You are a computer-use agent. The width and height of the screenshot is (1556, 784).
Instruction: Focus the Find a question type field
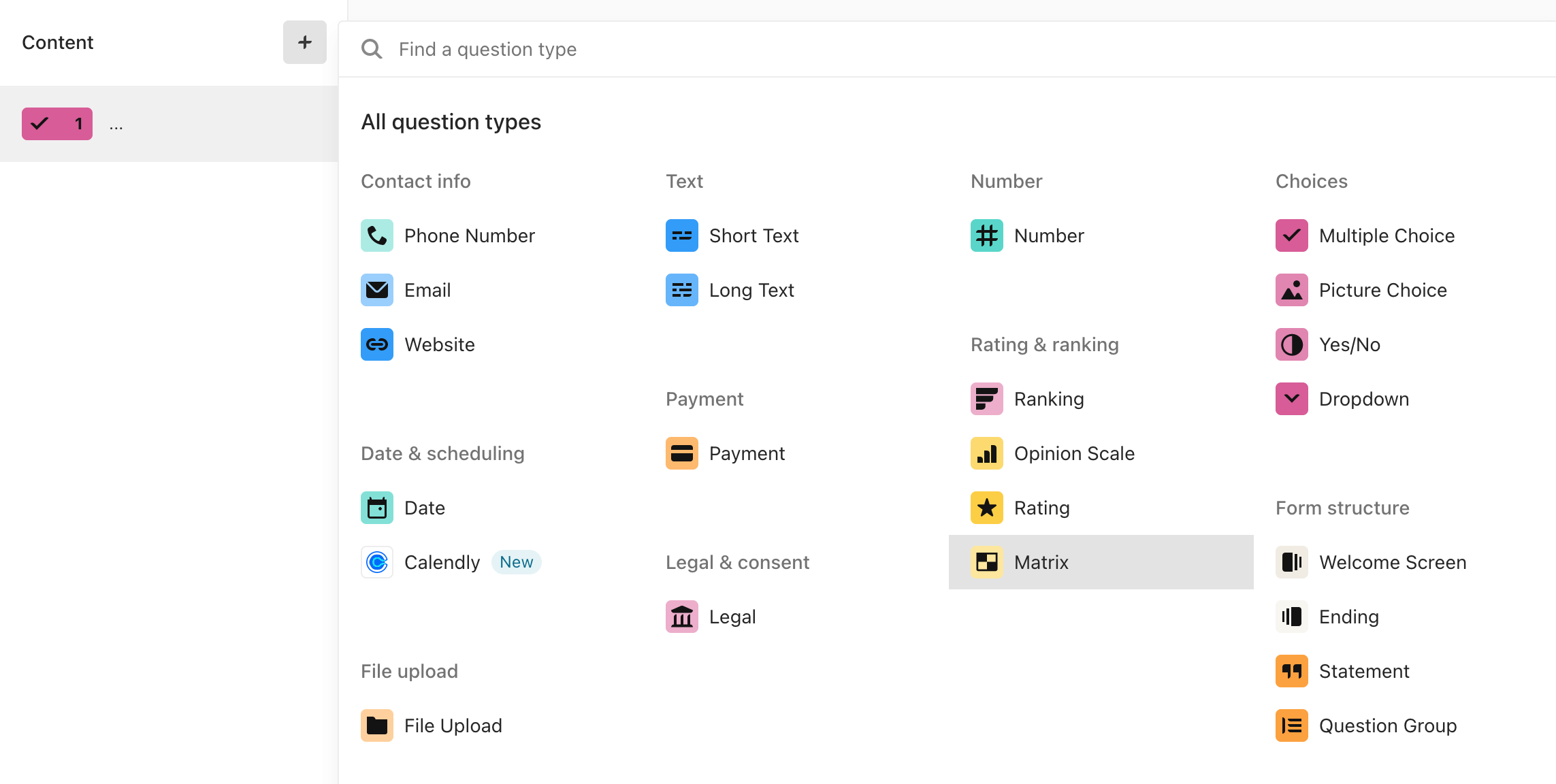click(x=946, y=49)
